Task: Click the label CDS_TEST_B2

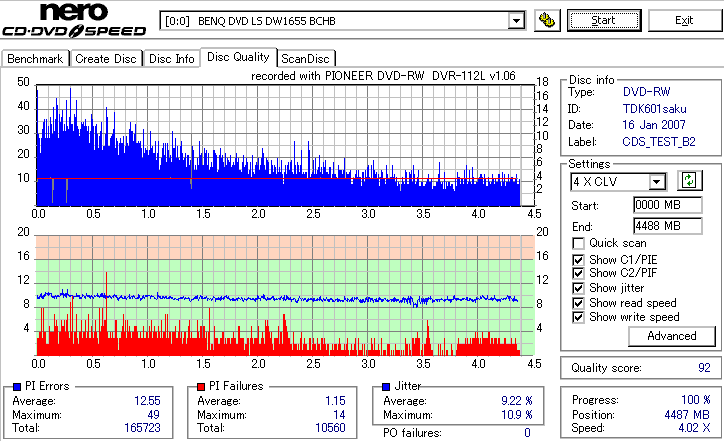Action: pyautogui.click(x=659, y=142)
